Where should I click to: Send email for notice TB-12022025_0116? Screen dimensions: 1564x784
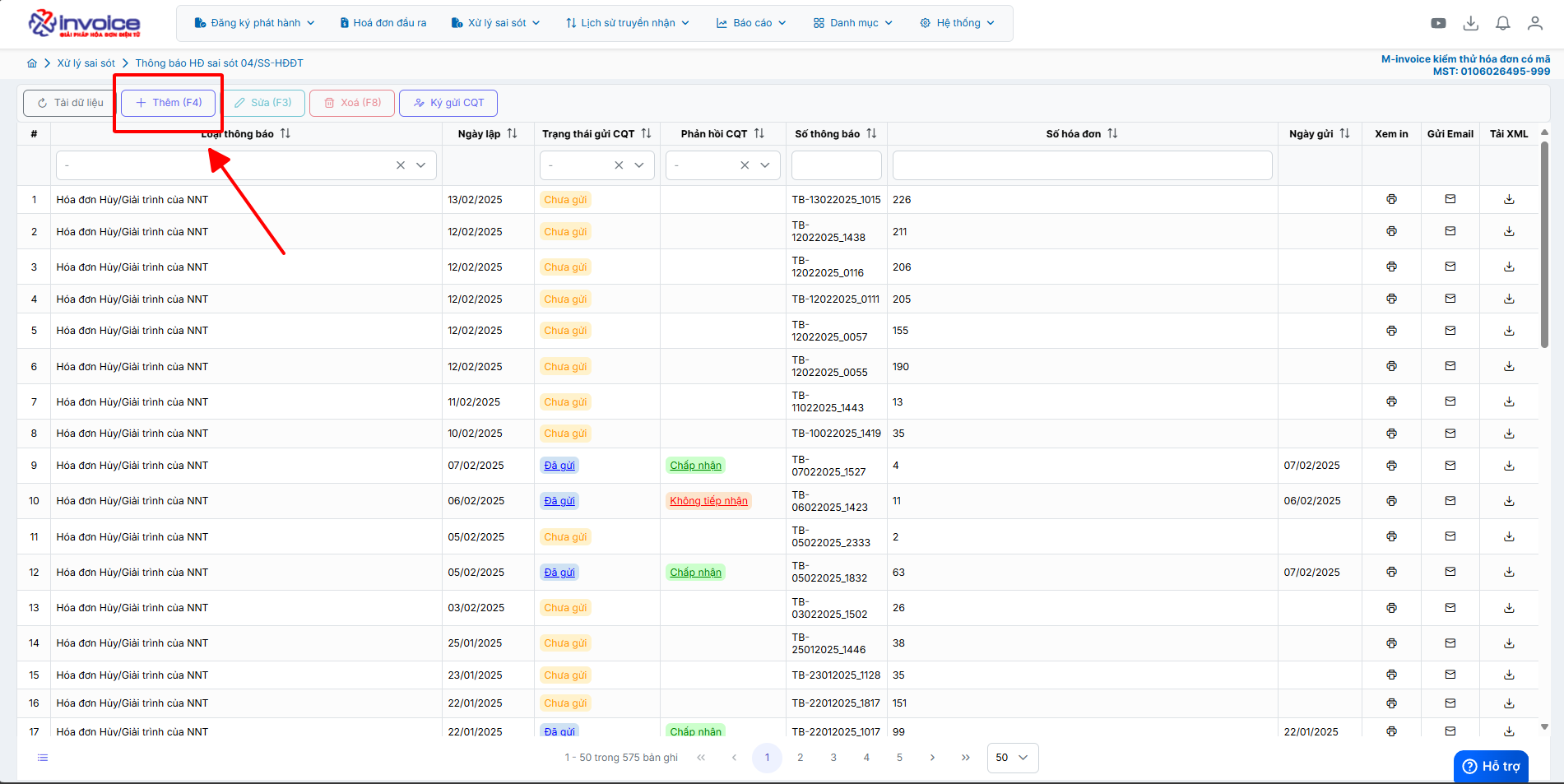pyautogui.click(x=1450, y=267)
